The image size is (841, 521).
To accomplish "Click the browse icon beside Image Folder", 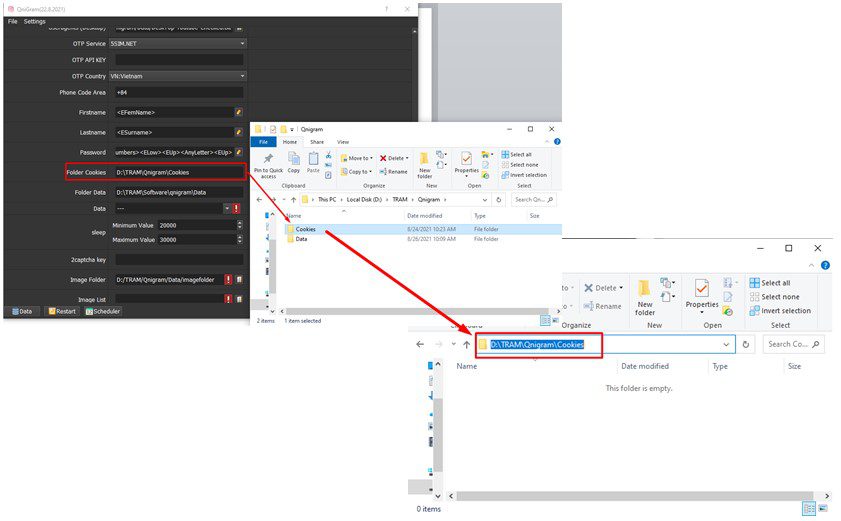I will click(239, 280).
